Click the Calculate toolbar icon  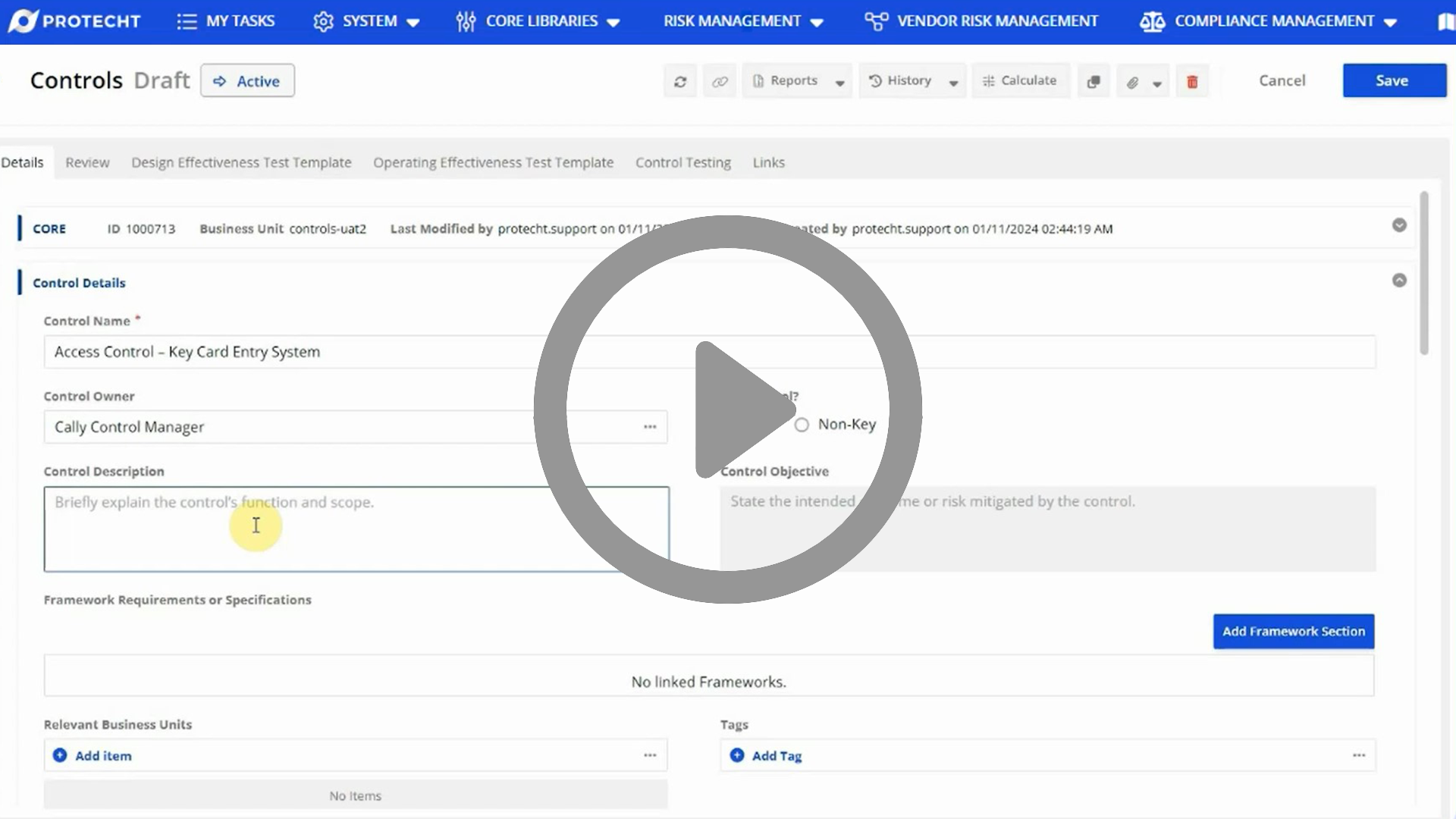(x=1020, y=80)
